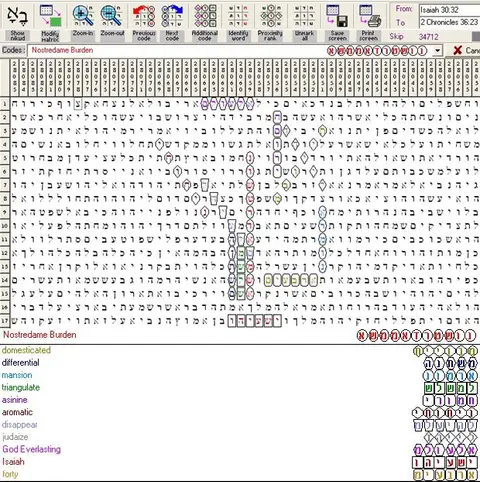480x482 pixels.
Task: Click the Zoom-in magnifier icon
Action: click(x=83, y=16)
